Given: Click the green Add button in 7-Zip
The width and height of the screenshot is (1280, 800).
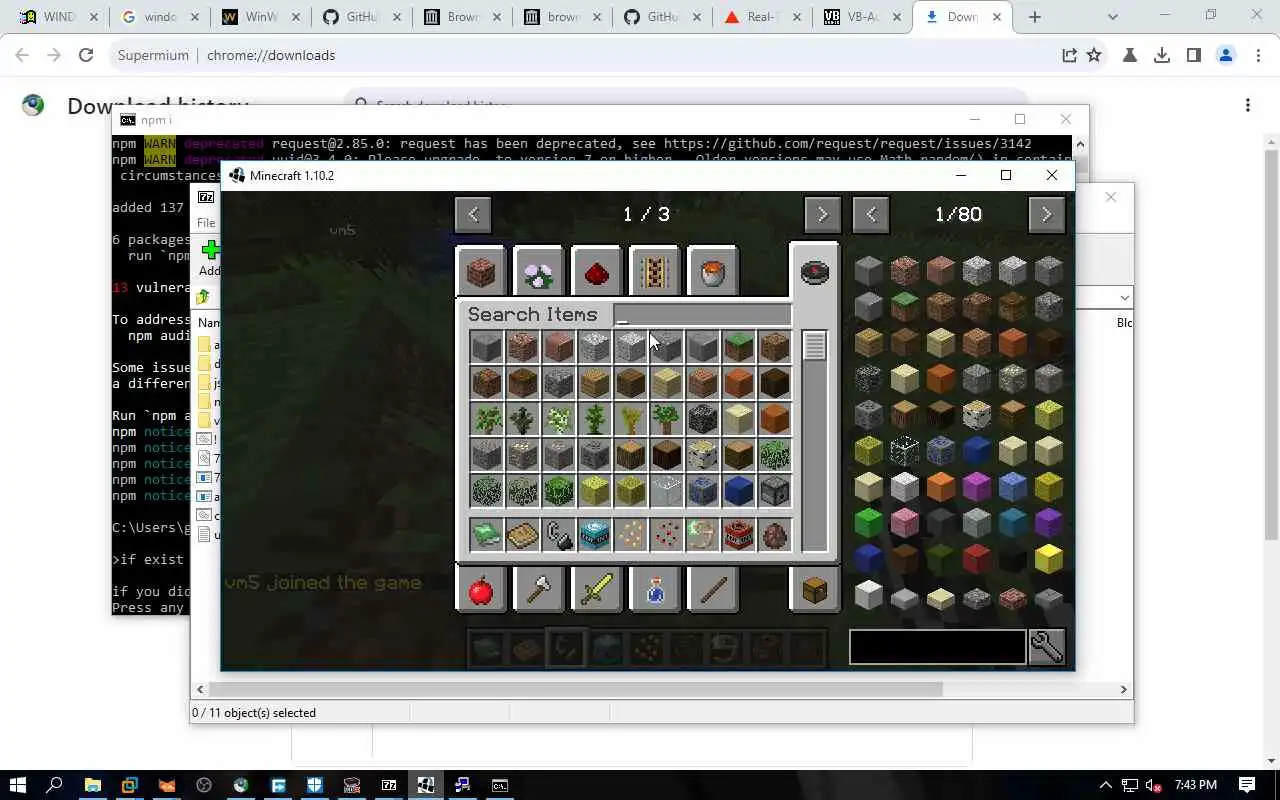Looking at the screenshot, I should (x=210, y=257).
